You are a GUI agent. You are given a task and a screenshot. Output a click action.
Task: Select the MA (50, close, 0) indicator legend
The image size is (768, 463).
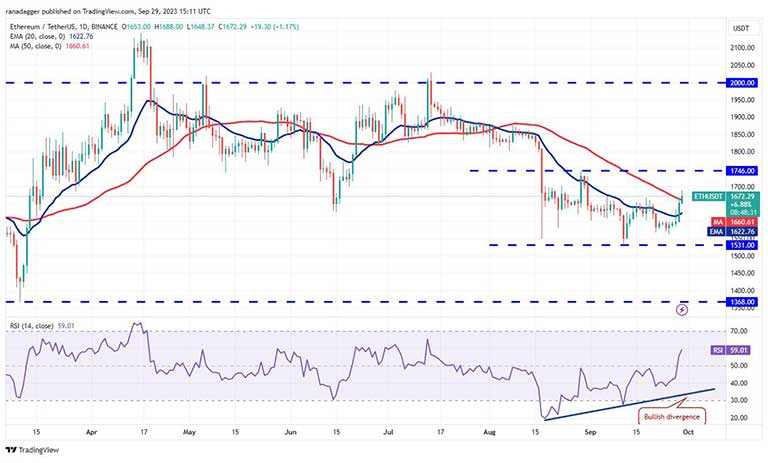49,46
